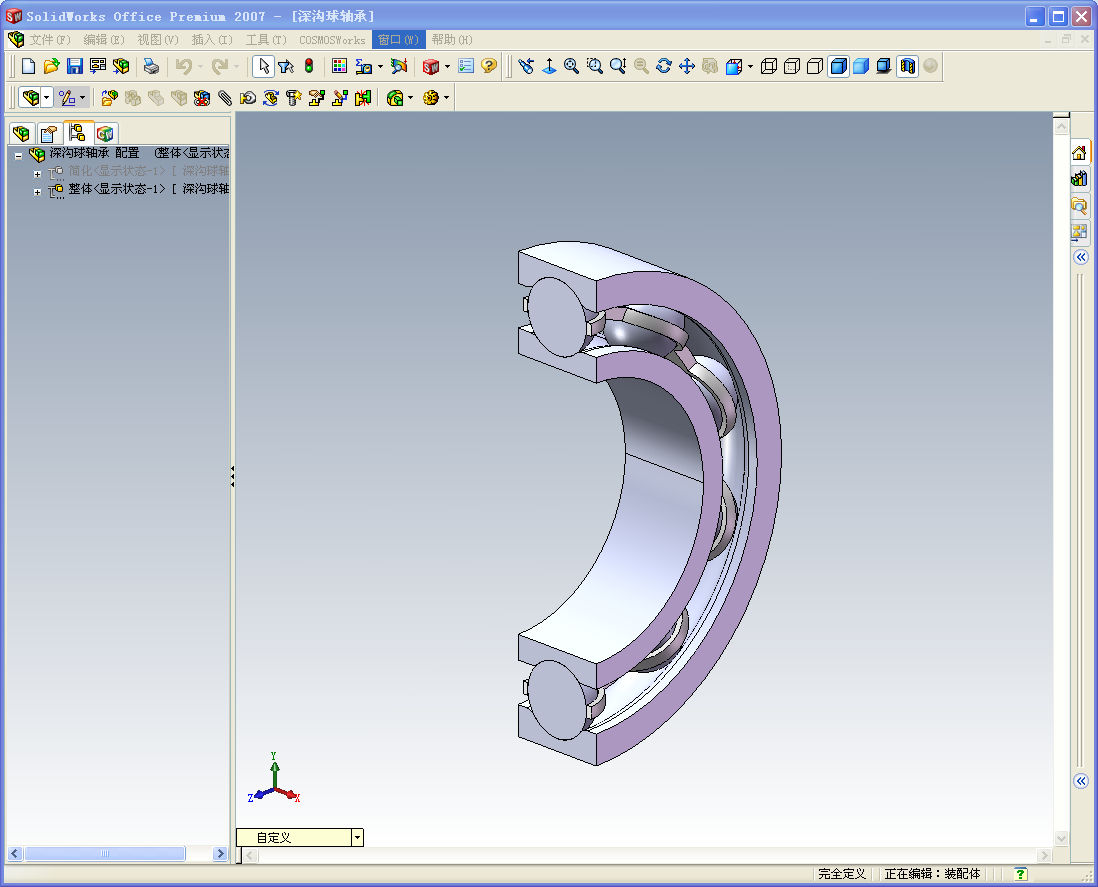This screenshot has width=1098, height=887.
Task: Activate the Select arrow cursor tool
Action: pos(263,67)
